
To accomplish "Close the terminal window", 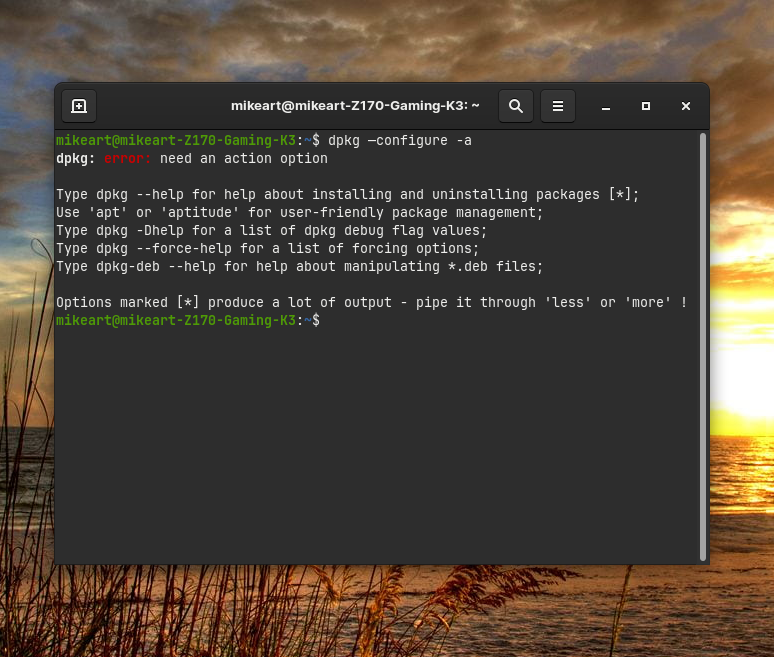I will point(686,106).
